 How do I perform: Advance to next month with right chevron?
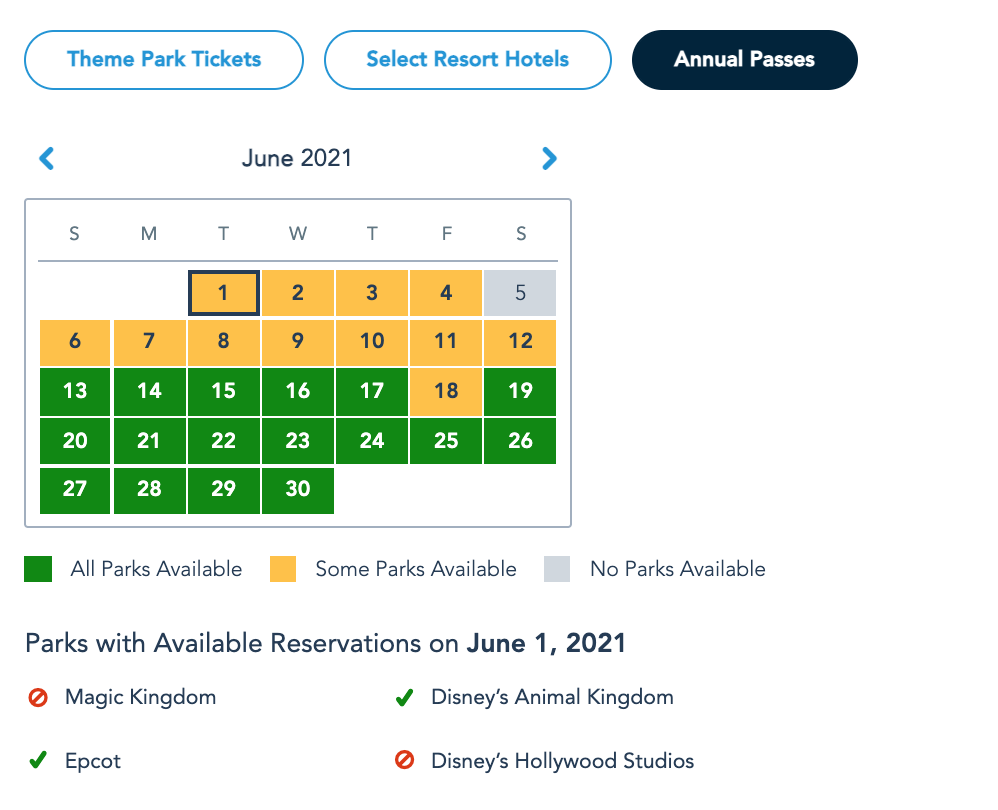coord(549,158)
